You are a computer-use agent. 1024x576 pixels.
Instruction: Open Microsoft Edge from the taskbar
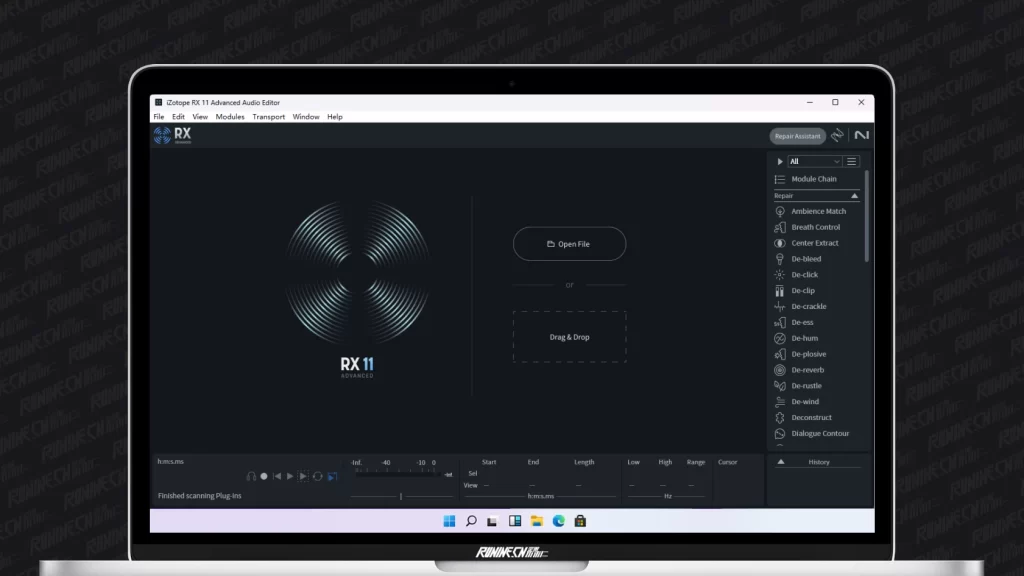[x=558, y=521]
